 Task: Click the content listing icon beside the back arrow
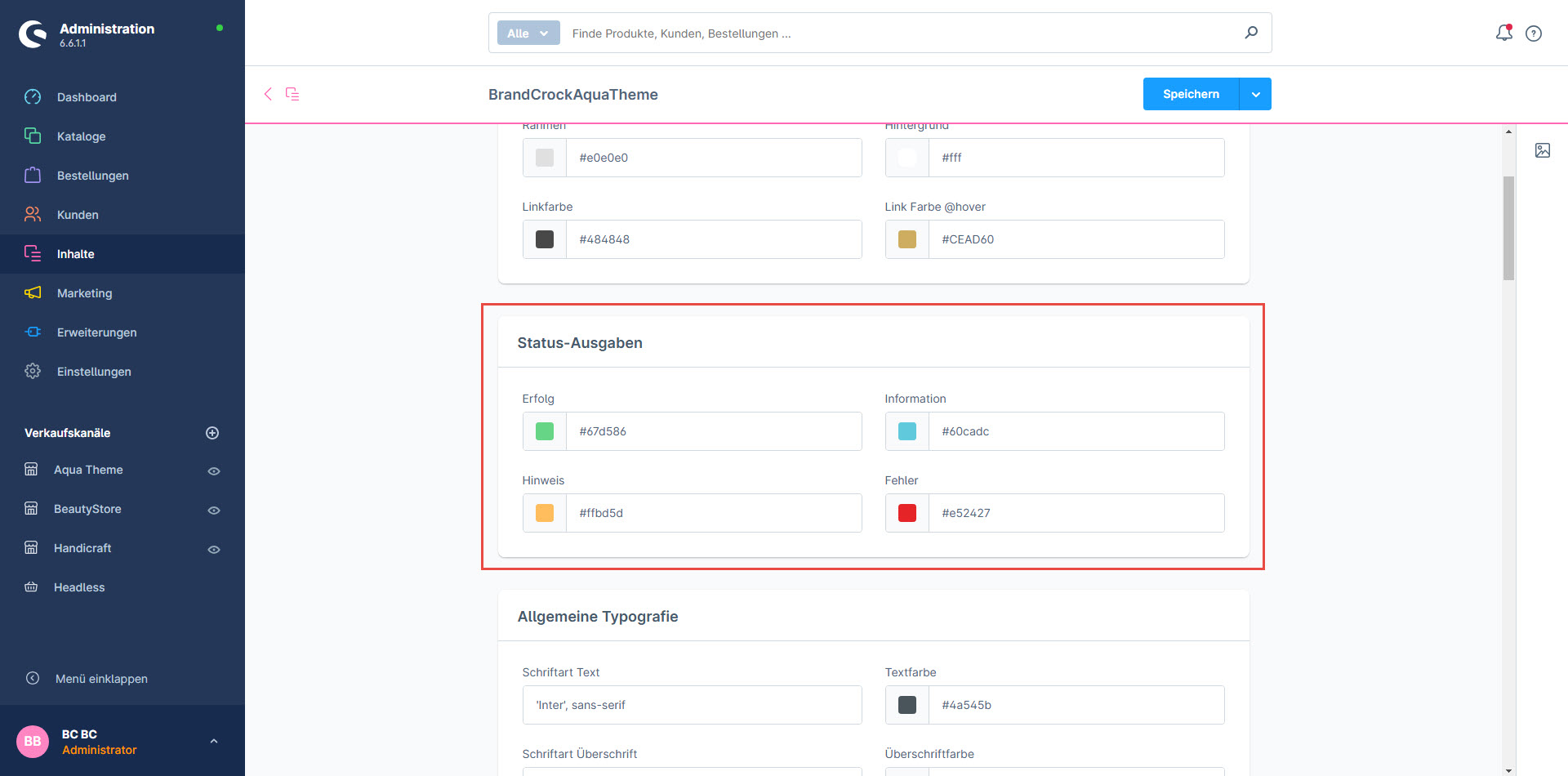point(292,94)
